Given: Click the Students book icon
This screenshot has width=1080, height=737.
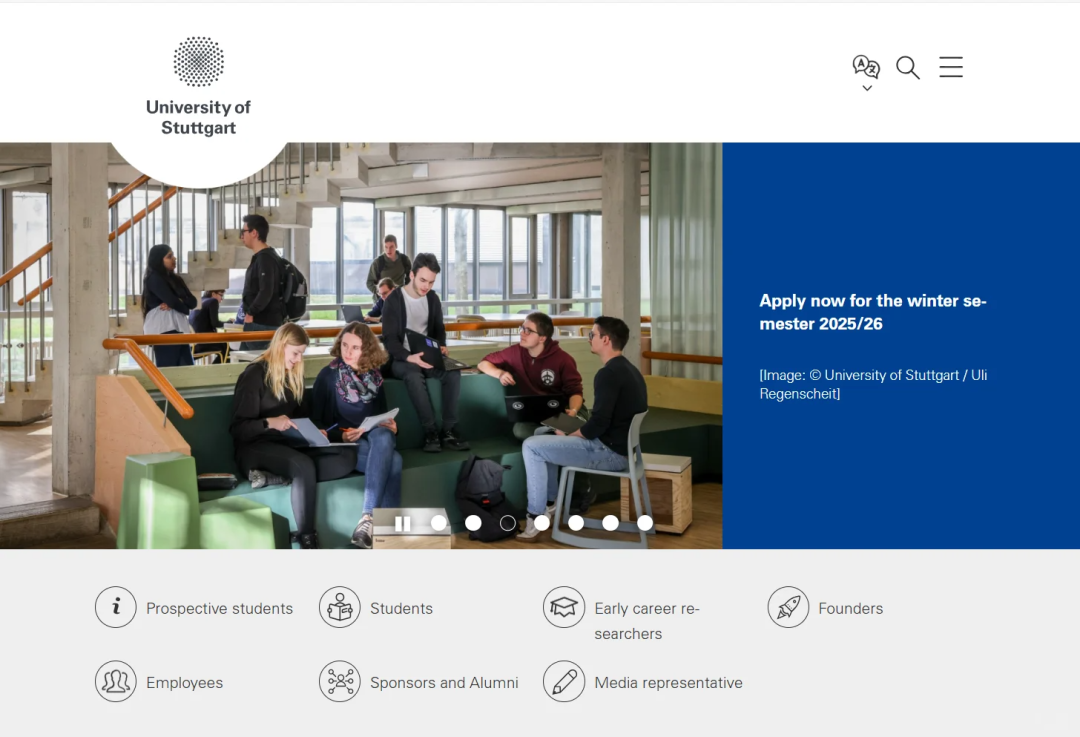Looking at the screenshot, I should coord(340,607).
